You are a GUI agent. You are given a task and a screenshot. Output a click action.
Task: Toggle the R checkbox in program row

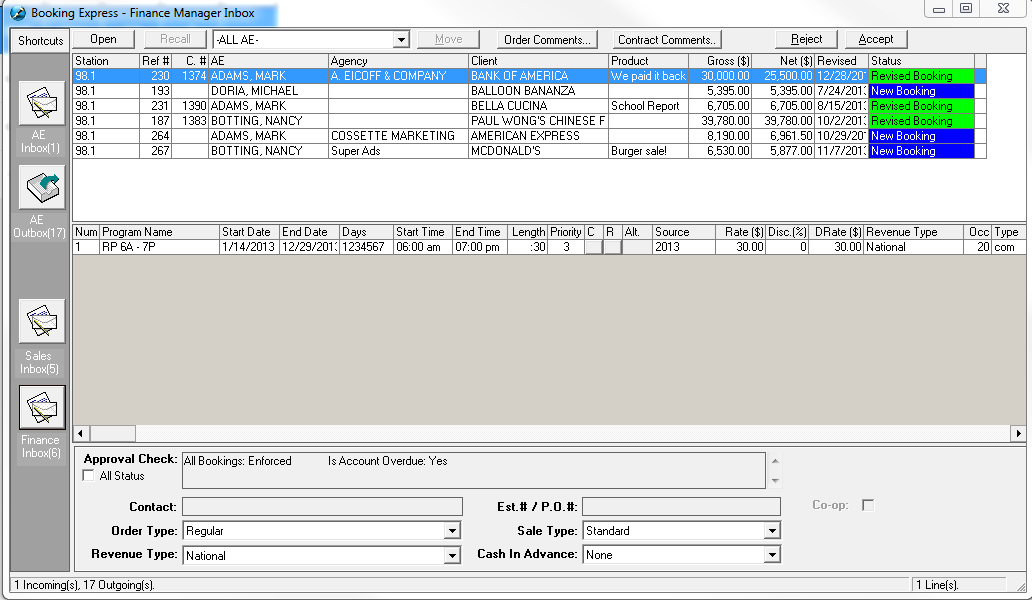[x=611, y=247]
